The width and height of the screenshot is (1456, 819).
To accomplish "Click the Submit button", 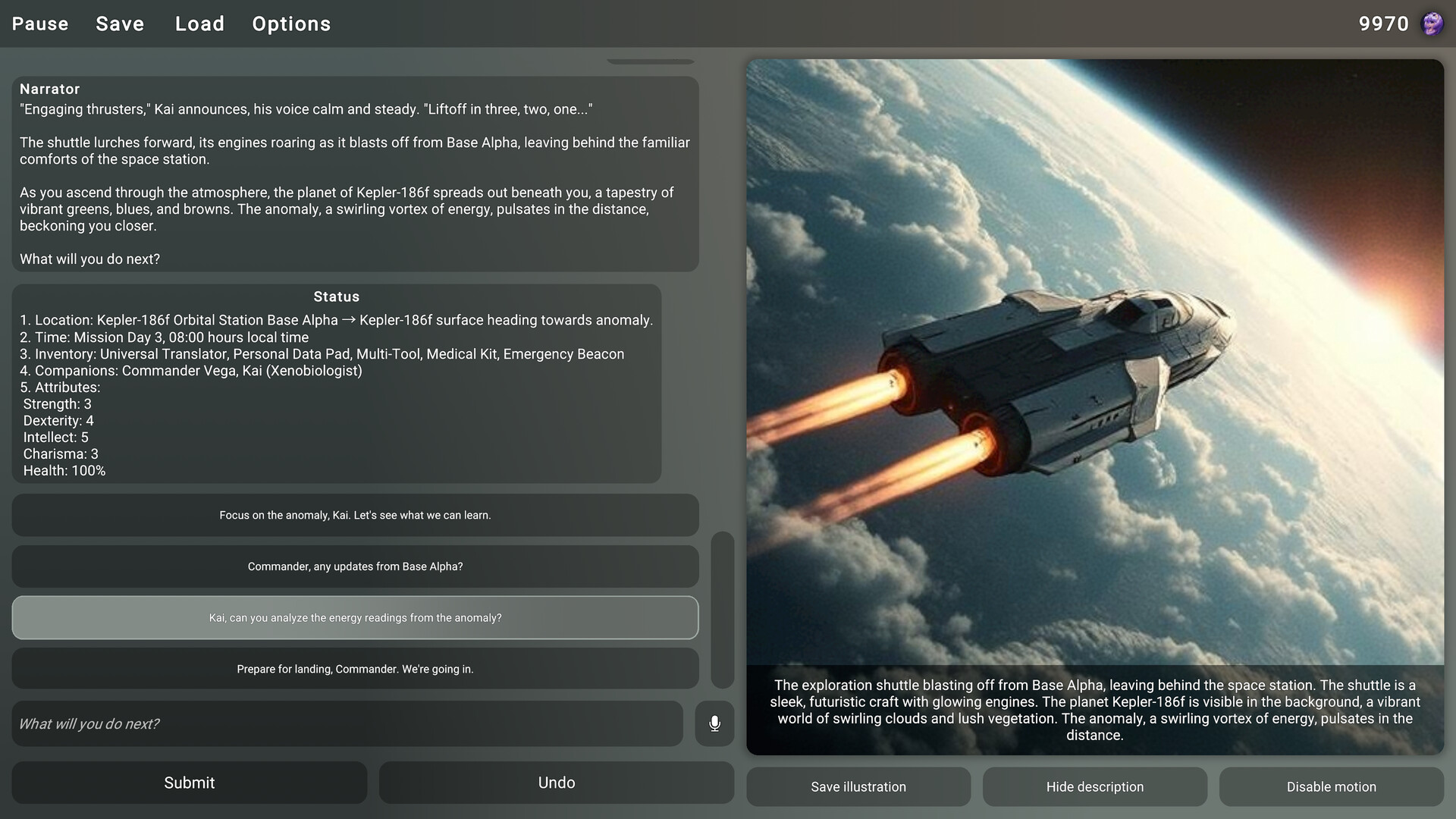I will (x=189, y=783).
